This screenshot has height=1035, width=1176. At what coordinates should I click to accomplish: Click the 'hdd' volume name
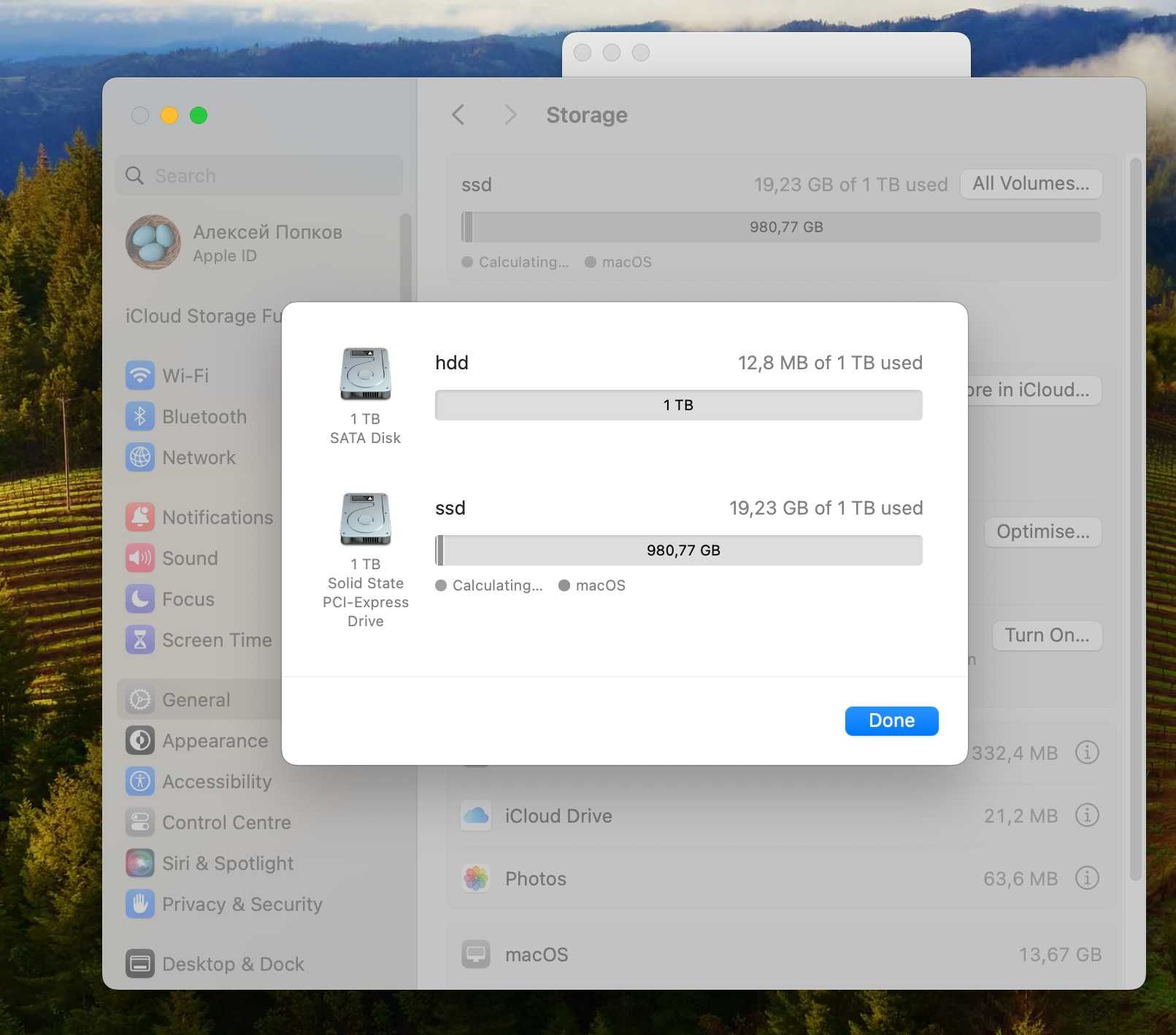pyautogui.click(x=452, y=363)
